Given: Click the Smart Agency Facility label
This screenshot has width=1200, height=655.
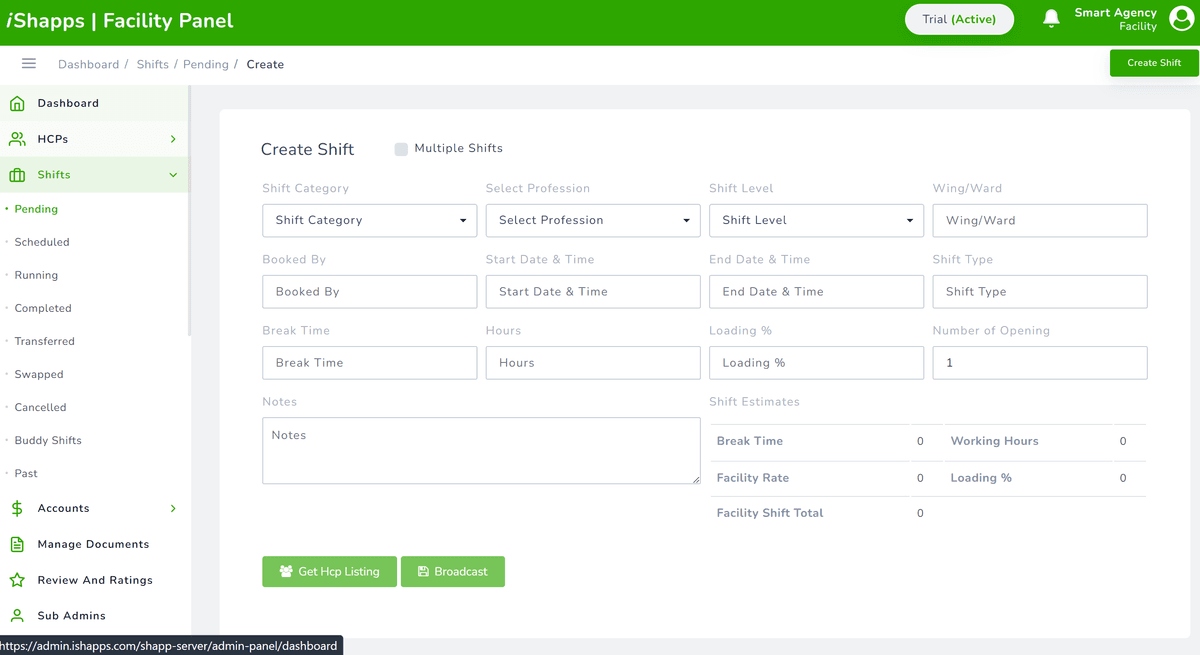Looking at the screenshot, I should pyautogui.click(x=1115, y=19).
